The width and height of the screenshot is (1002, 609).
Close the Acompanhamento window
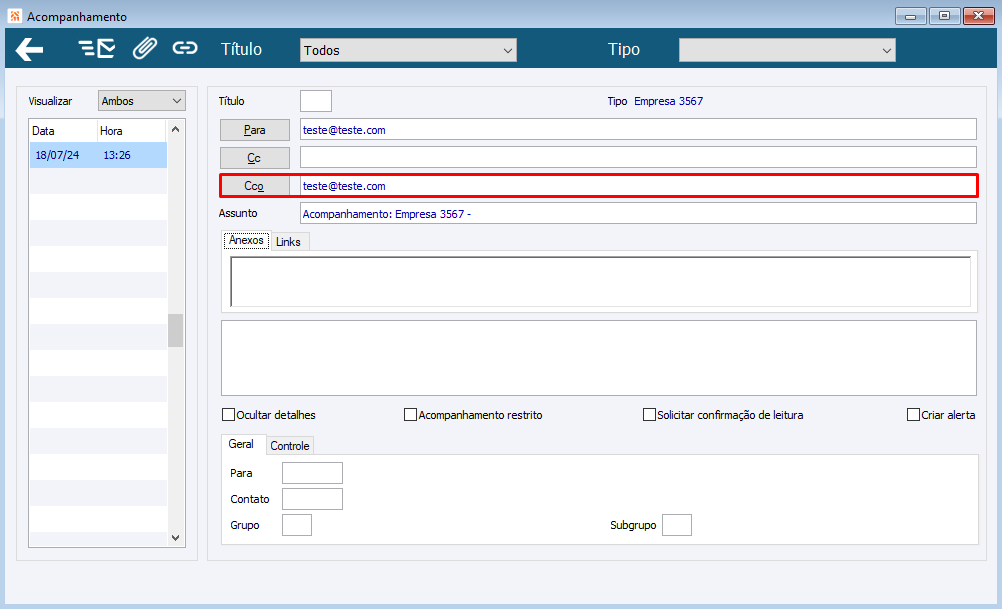pos(978,16)
